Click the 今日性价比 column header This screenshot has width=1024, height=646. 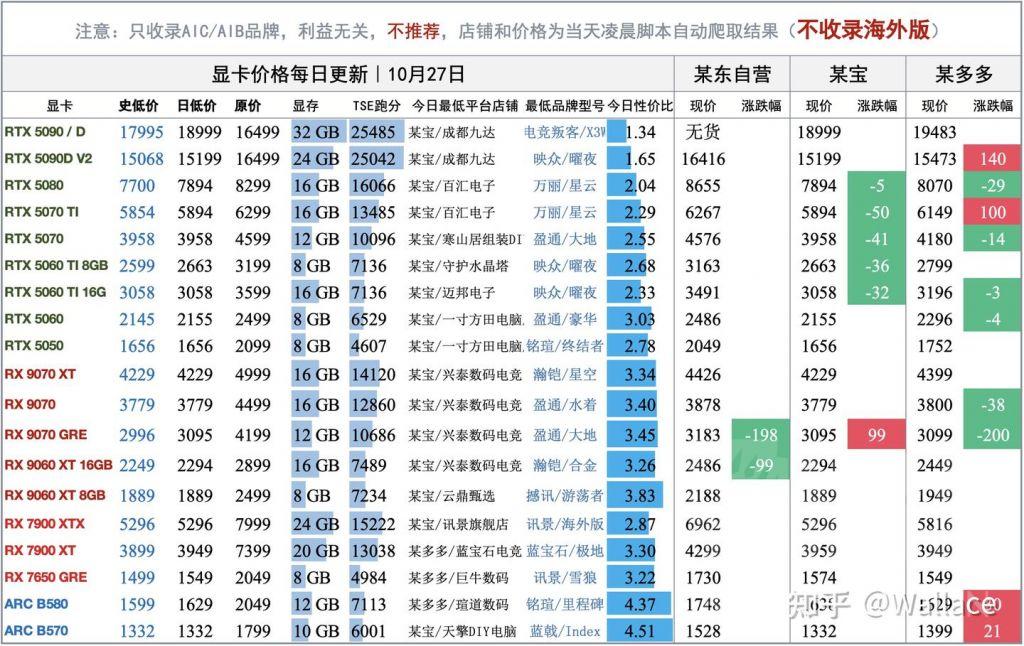pos(634,104)
